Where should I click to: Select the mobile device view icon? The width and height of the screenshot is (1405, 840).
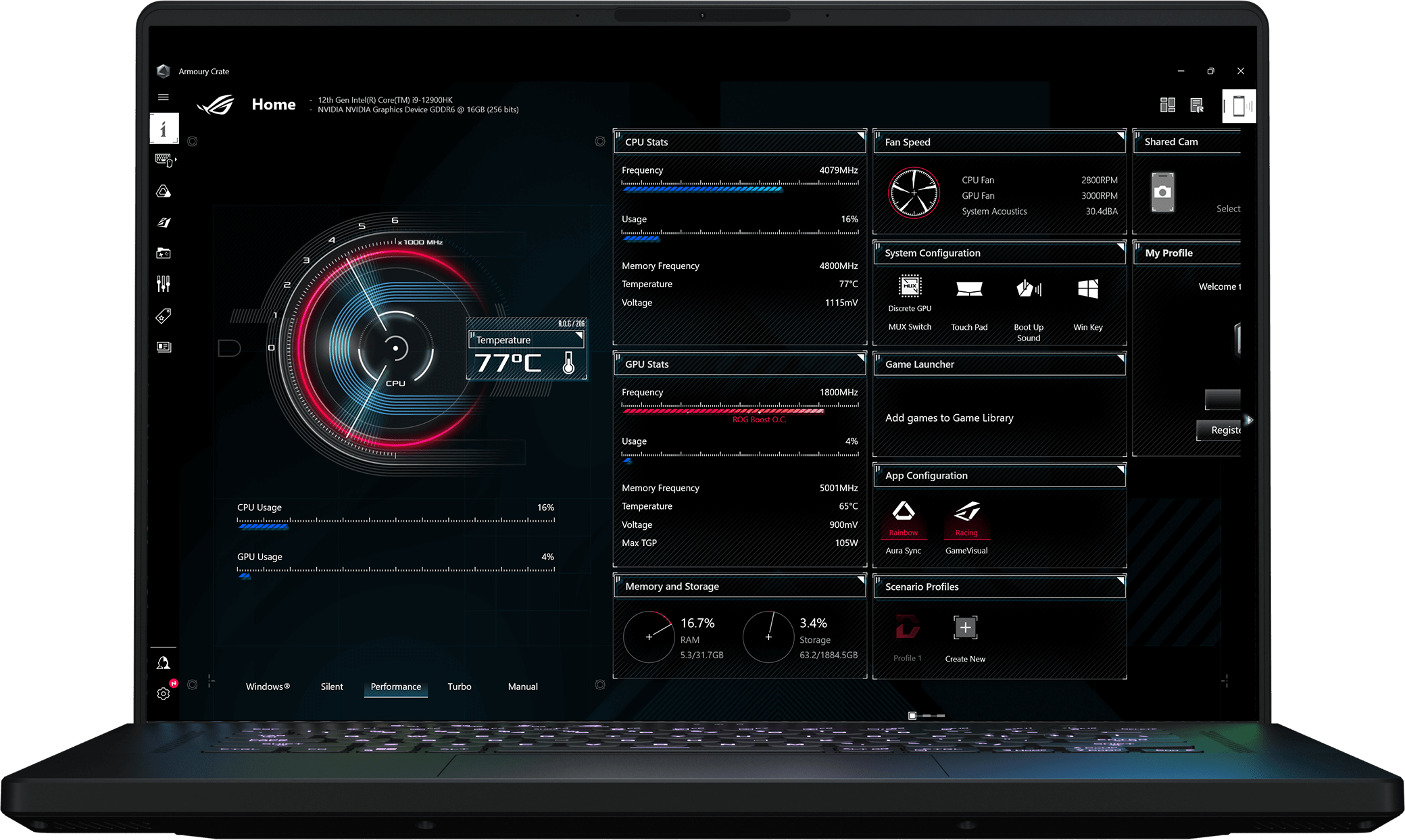pos(1239,106)
